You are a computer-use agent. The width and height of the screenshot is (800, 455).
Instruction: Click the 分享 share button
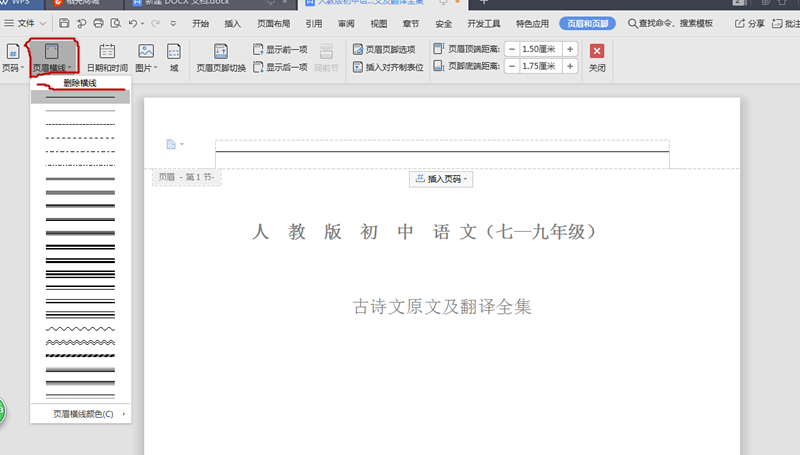[749, 23]
